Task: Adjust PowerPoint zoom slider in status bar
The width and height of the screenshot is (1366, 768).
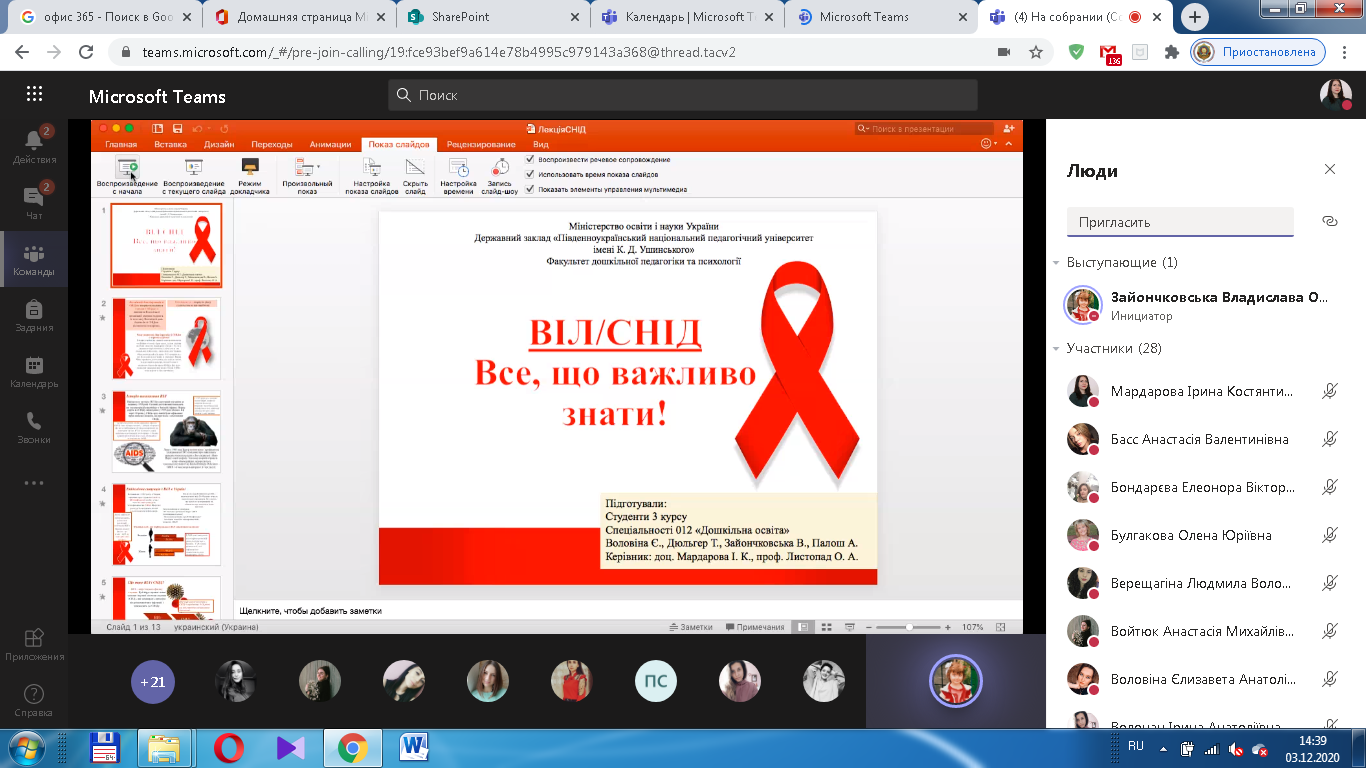Action: (x=908, y=627)
